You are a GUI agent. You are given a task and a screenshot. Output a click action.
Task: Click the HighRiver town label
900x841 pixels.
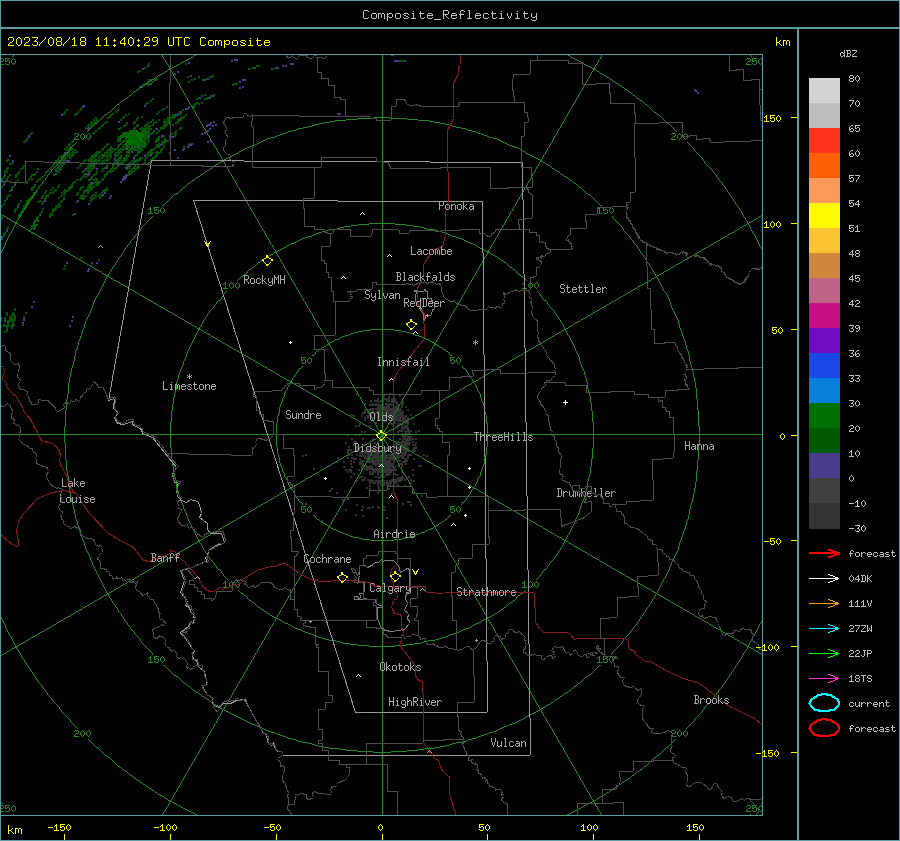pyautogui.click(x=415, y=702)
